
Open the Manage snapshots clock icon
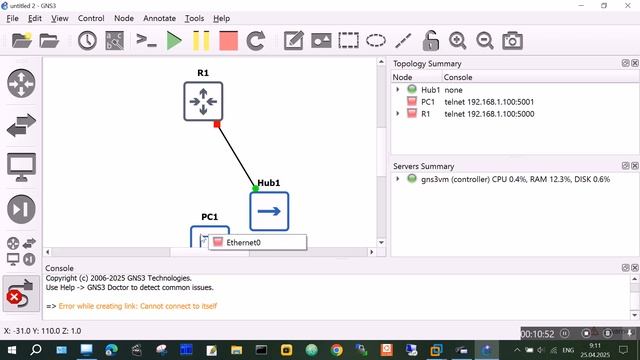coord(87,41)
